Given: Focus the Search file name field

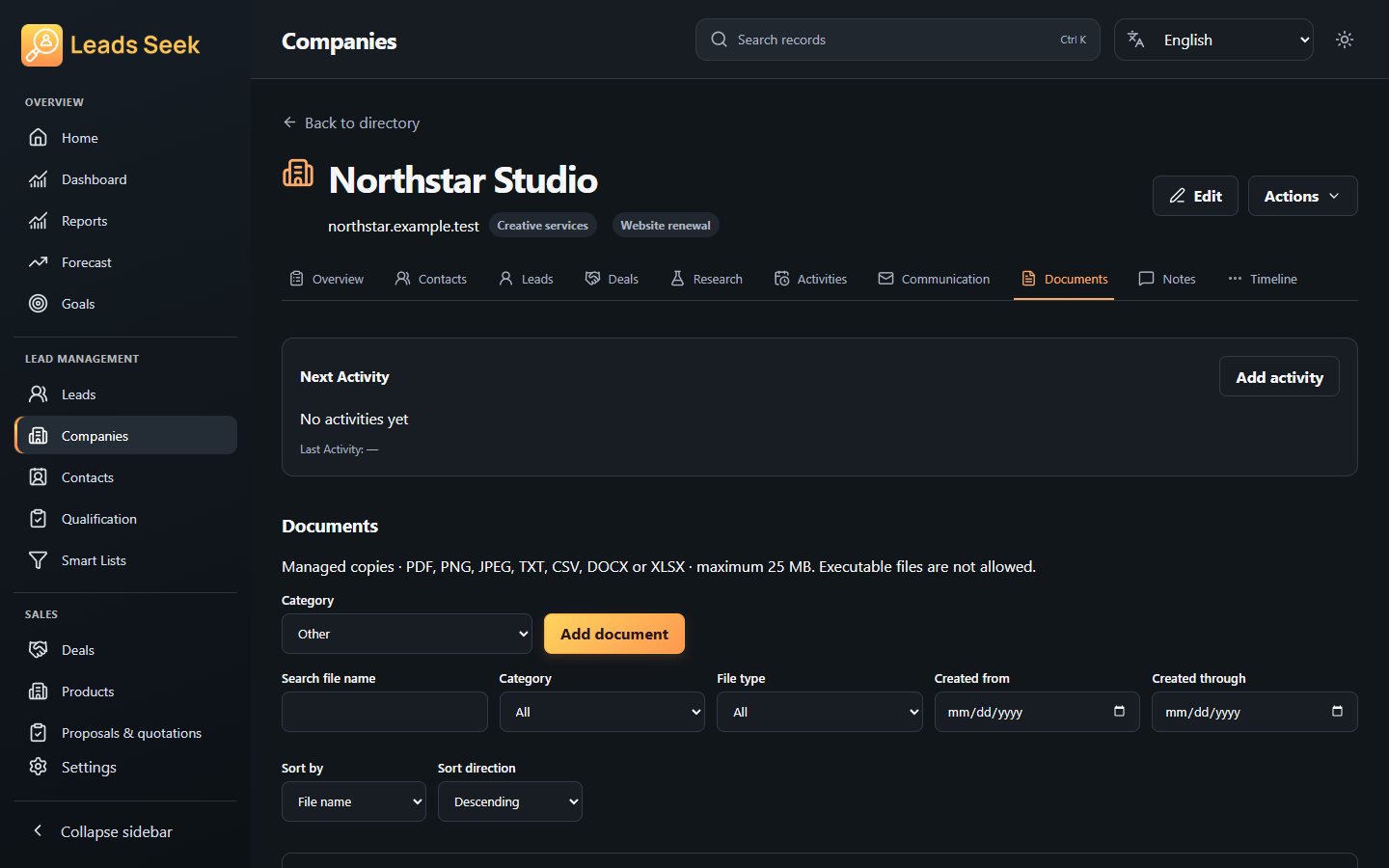Looking at the screenshot, I should pos(384,712).
